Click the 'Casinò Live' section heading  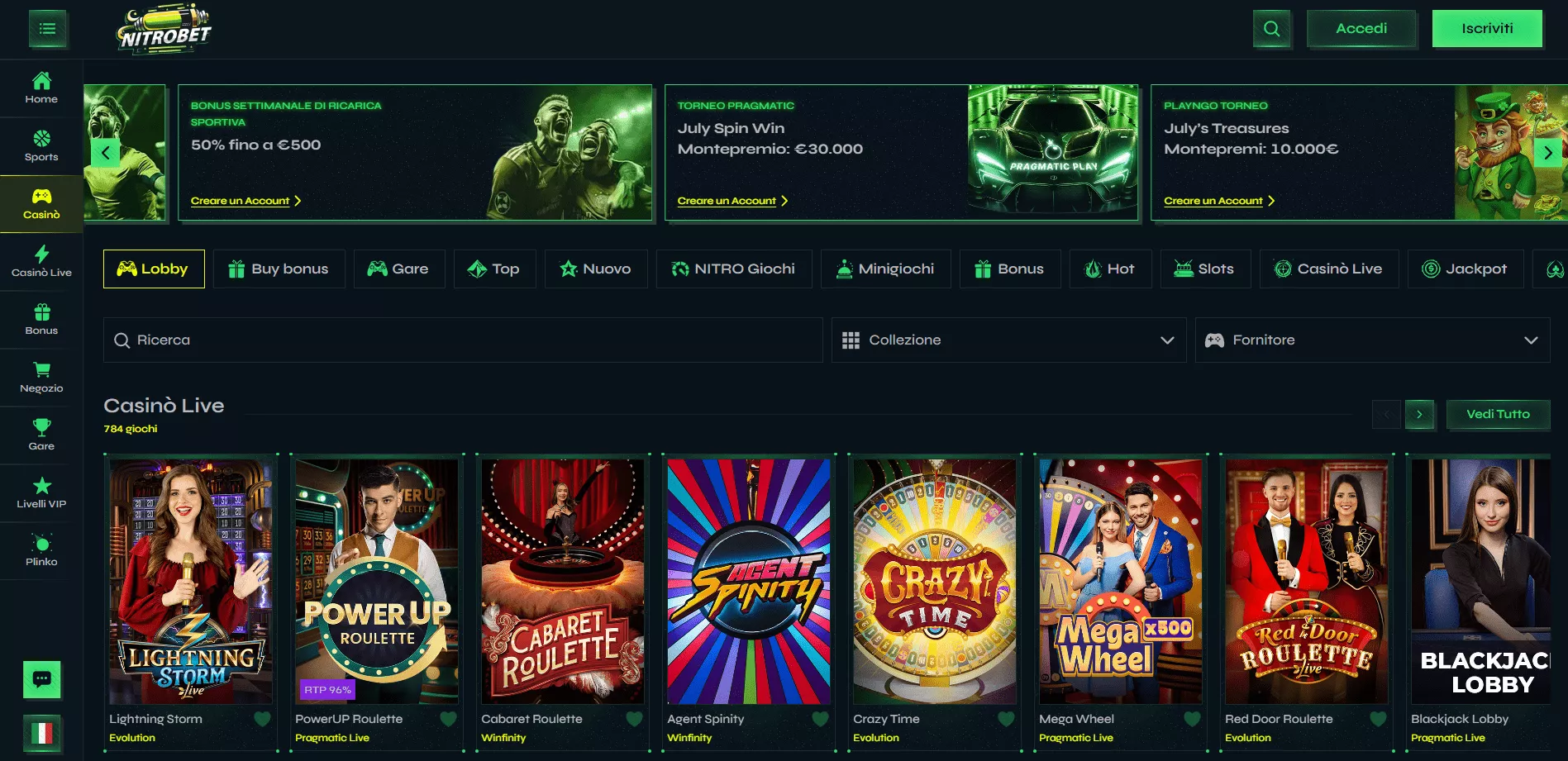[x=164, y=406]
